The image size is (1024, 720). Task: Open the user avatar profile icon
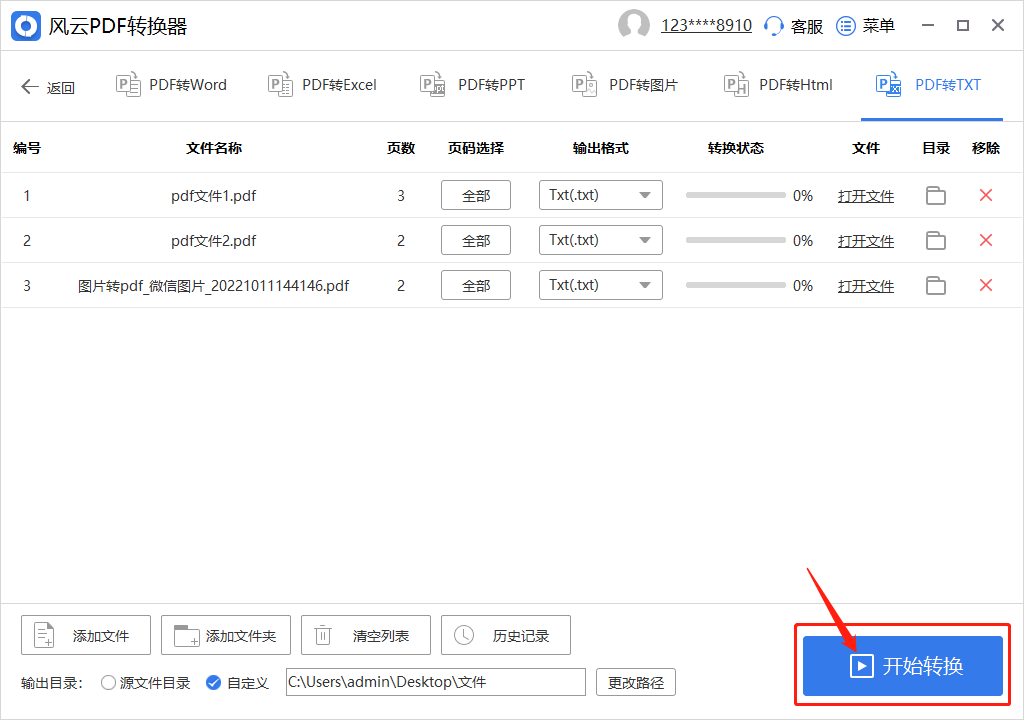click(633, 25)
